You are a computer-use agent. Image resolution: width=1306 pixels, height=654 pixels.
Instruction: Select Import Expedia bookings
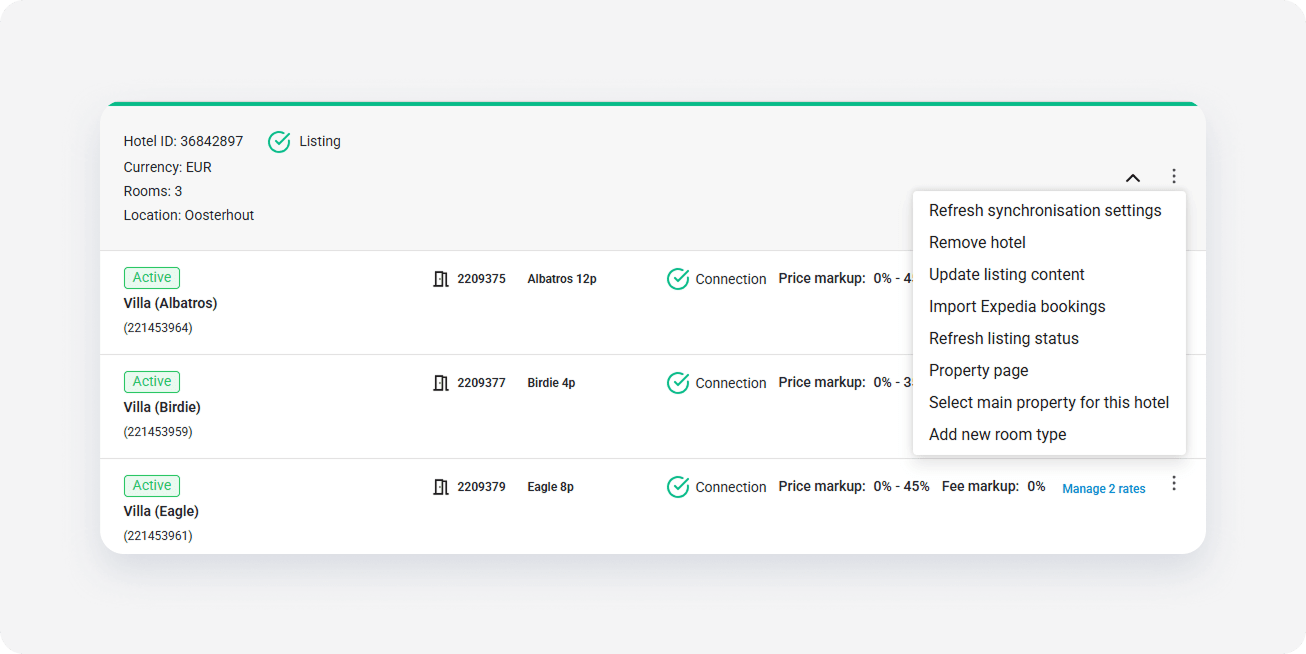1049,307
